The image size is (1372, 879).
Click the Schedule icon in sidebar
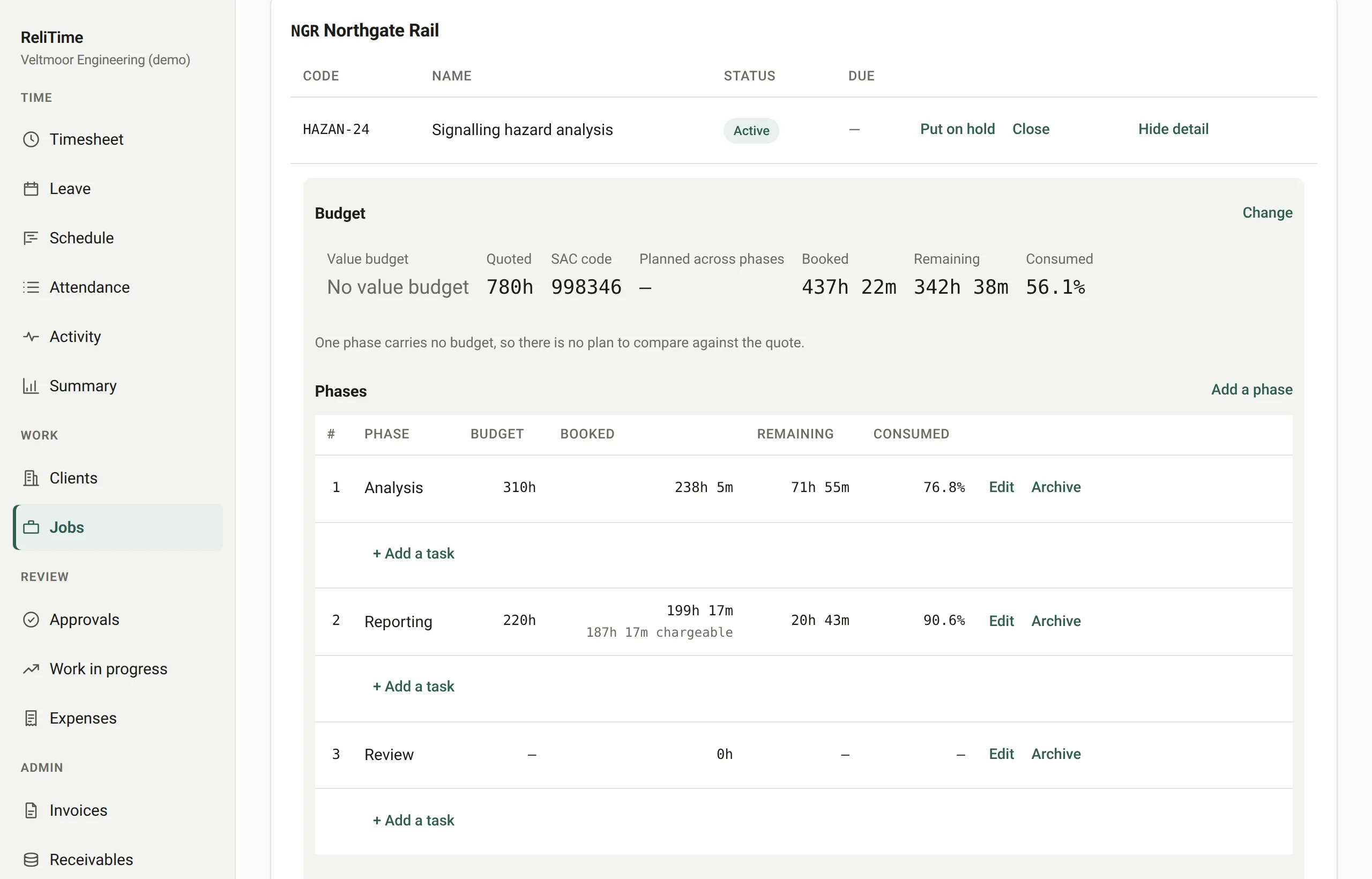click(x=31, y=238)
